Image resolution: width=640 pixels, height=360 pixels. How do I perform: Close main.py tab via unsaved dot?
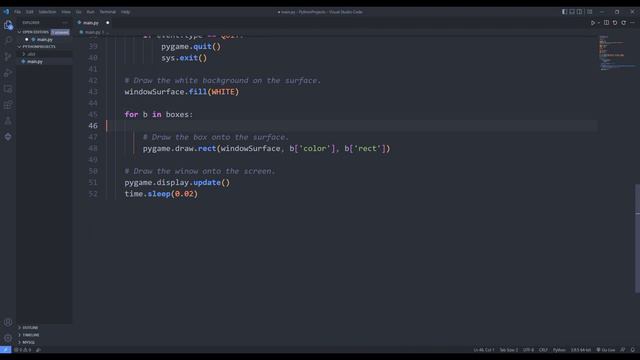(x=107, y=23)
